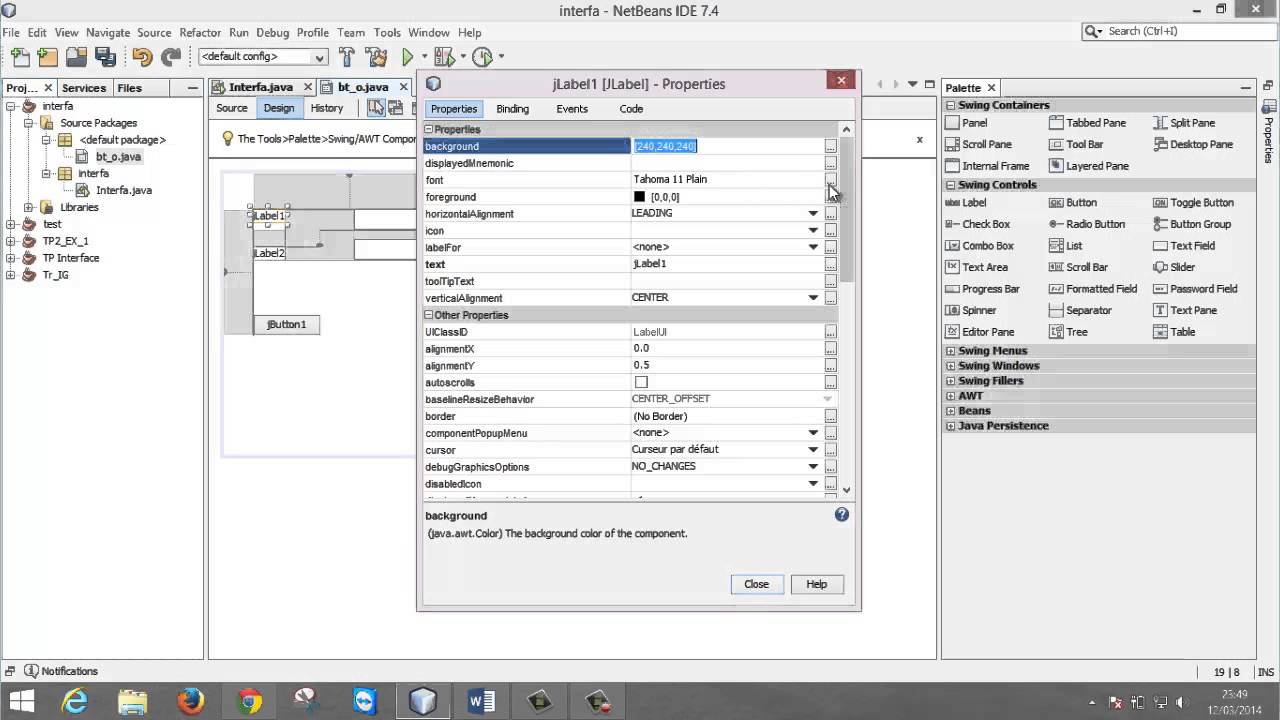Viewport: 1280px width, 720px height.
Task: Open the Navigate menu
Action: (107, 32)
